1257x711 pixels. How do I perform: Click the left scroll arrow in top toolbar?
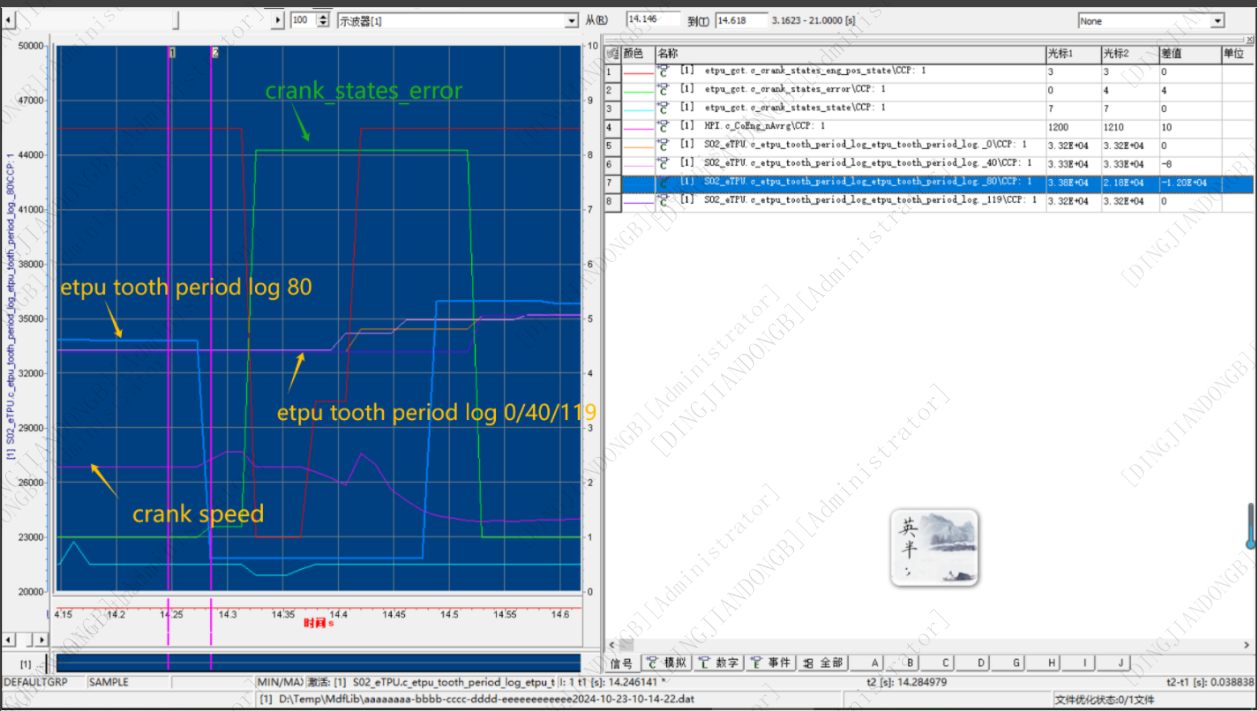(x=9, y=18)
